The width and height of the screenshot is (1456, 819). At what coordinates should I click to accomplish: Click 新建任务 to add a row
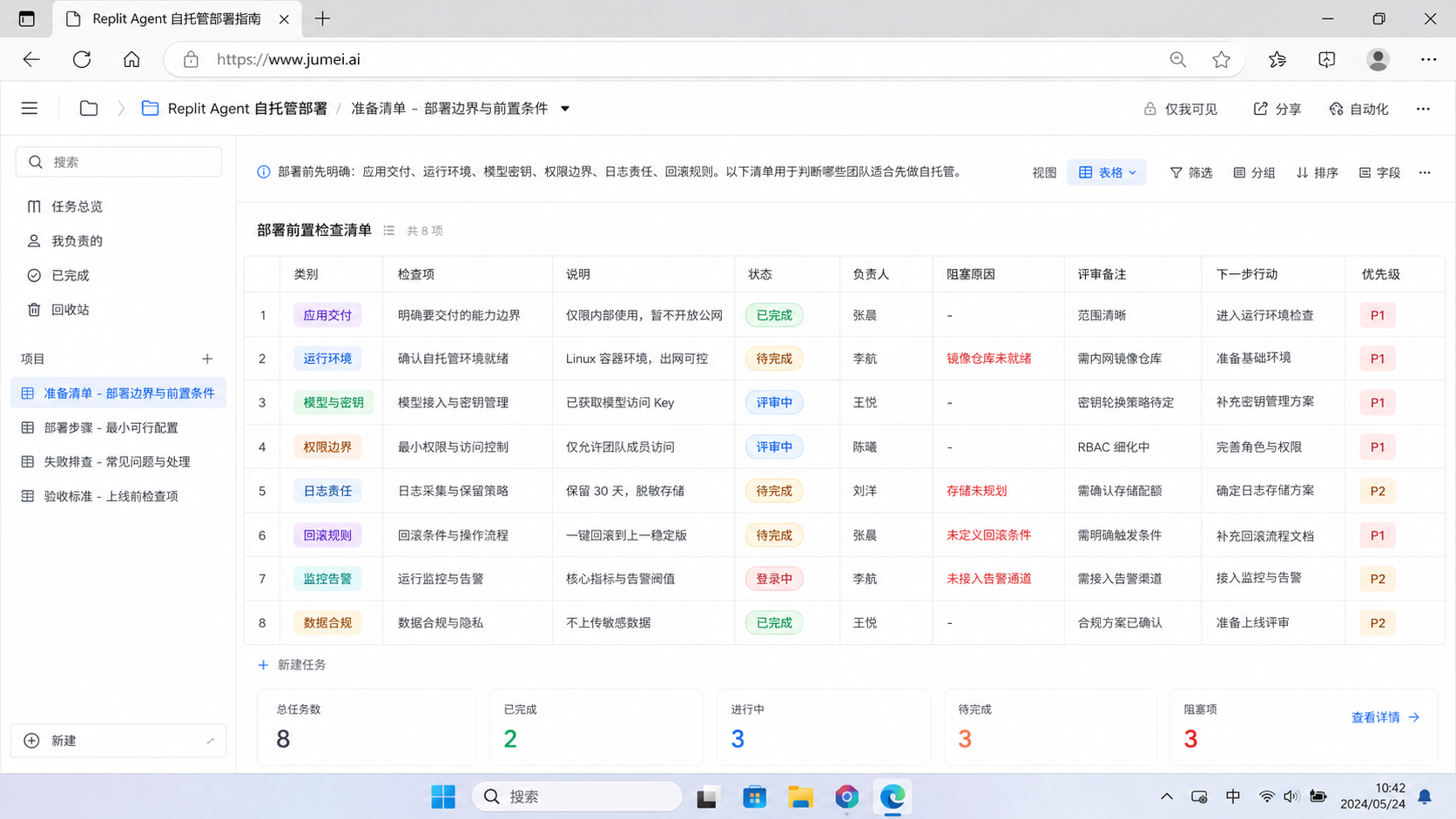tap(292, 665)
